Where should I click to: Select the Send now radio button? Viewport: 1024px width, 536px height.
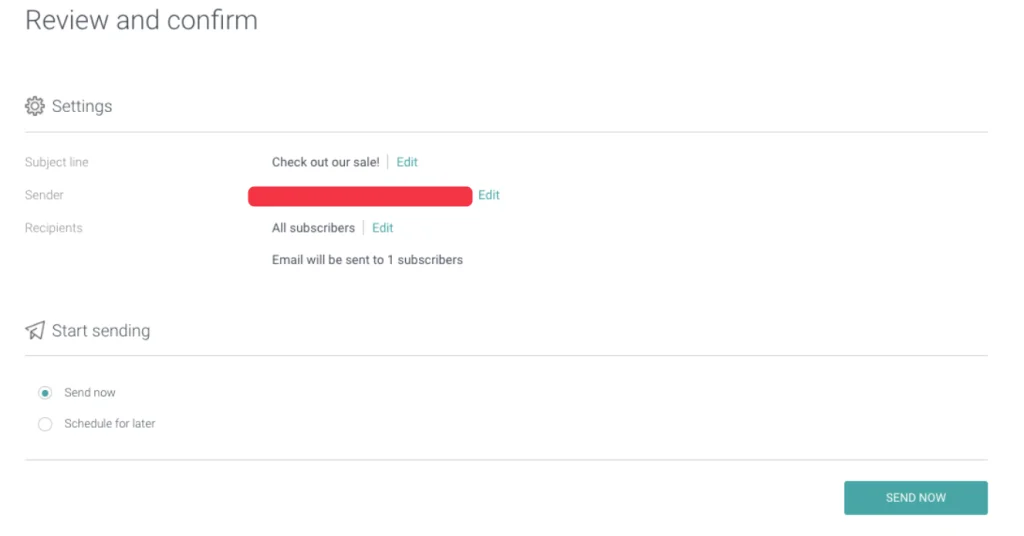click(45, 393)
